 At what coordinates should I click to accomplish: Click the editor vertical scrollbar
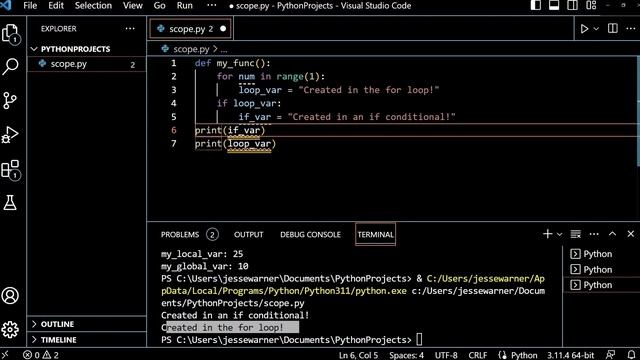coord(638,111)
